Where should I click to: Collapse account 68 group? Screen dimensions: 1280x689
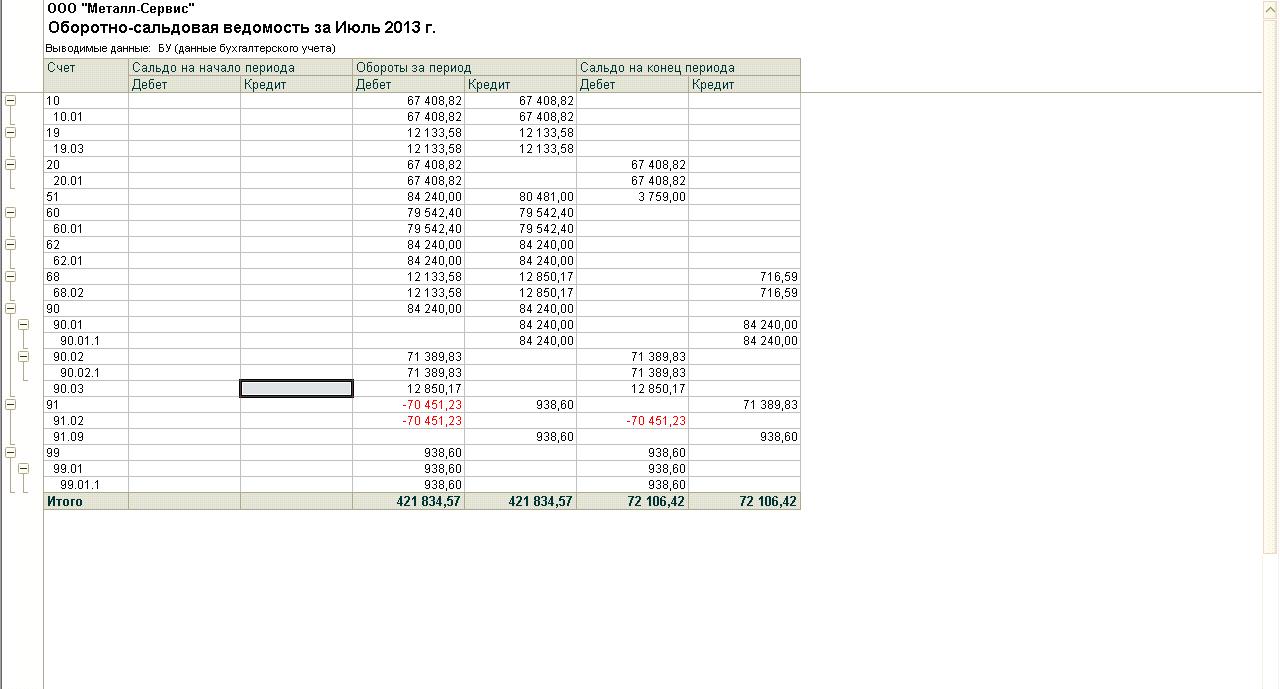(x=11, y=276)
